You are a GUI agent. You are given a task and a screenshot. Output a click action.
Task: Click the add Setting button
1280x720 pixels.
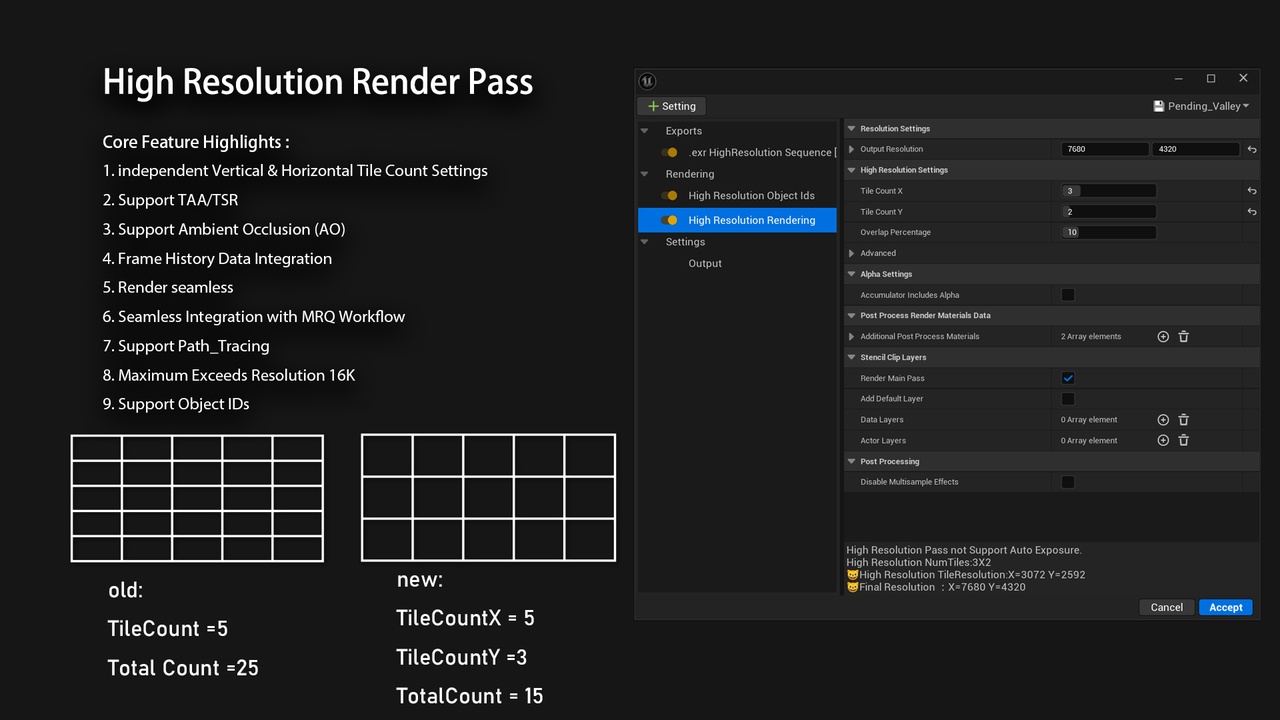[671, 106]
